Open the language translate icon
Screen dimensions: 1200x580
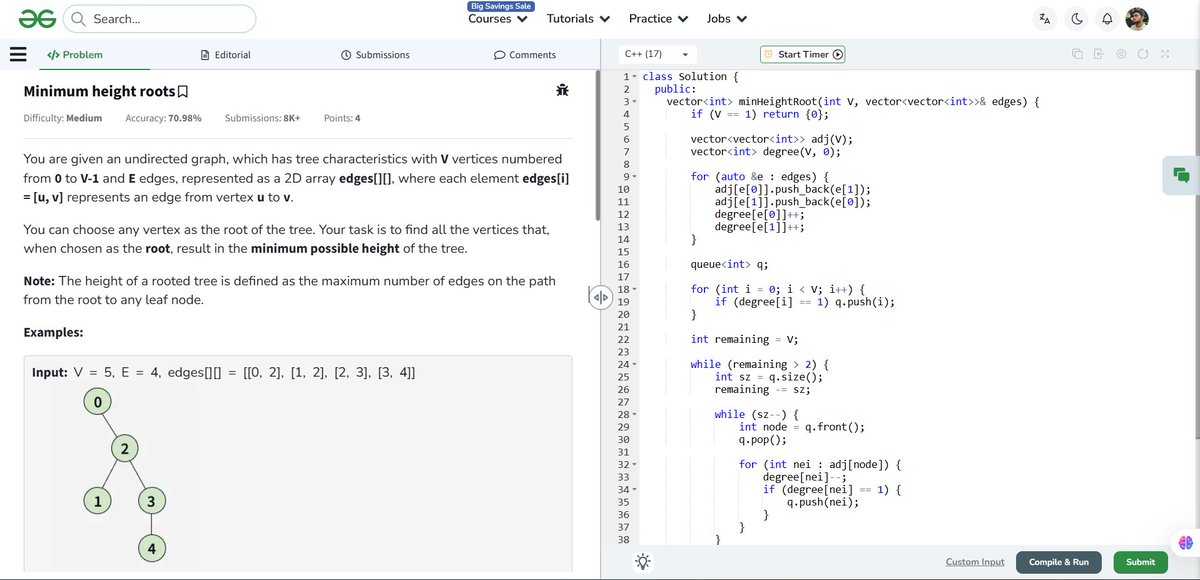click(x=1045, y=18)
